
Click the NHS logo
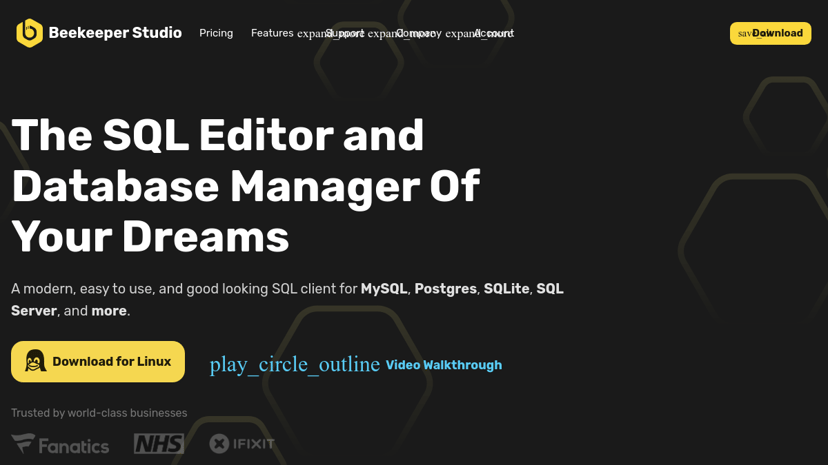tap(159, 444)
